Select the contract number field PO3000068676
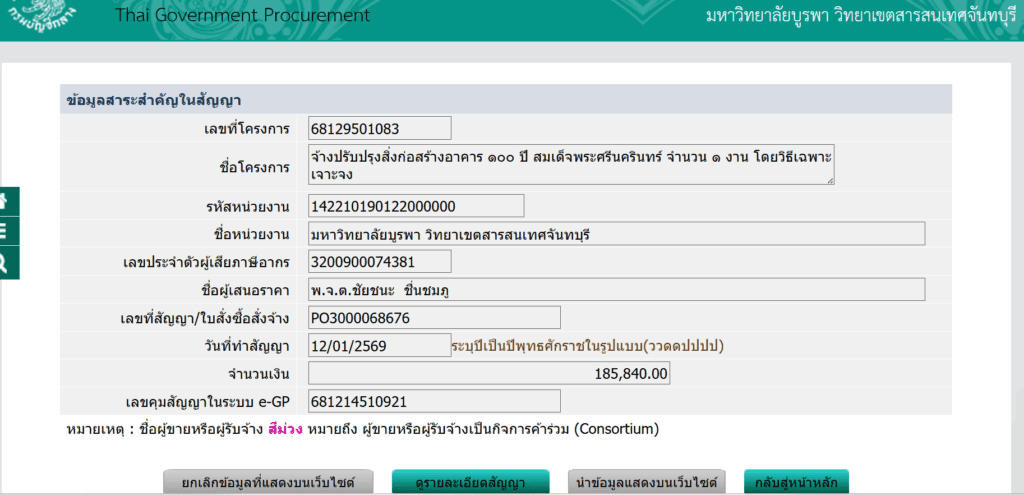This screenshot has height=495, width=1024. tap(433, 318)
